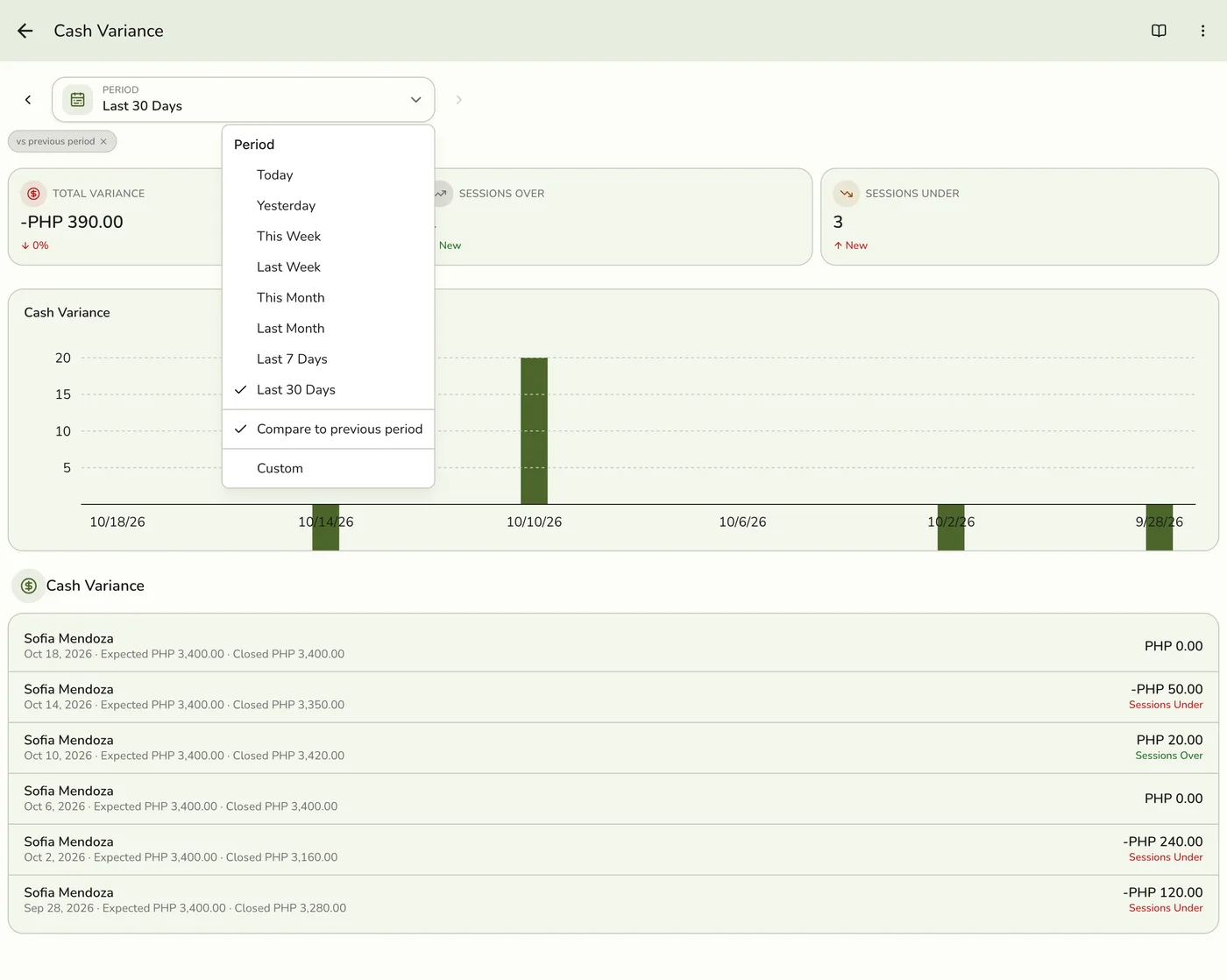Click the Total Variance dollar icon

[33, 194]
